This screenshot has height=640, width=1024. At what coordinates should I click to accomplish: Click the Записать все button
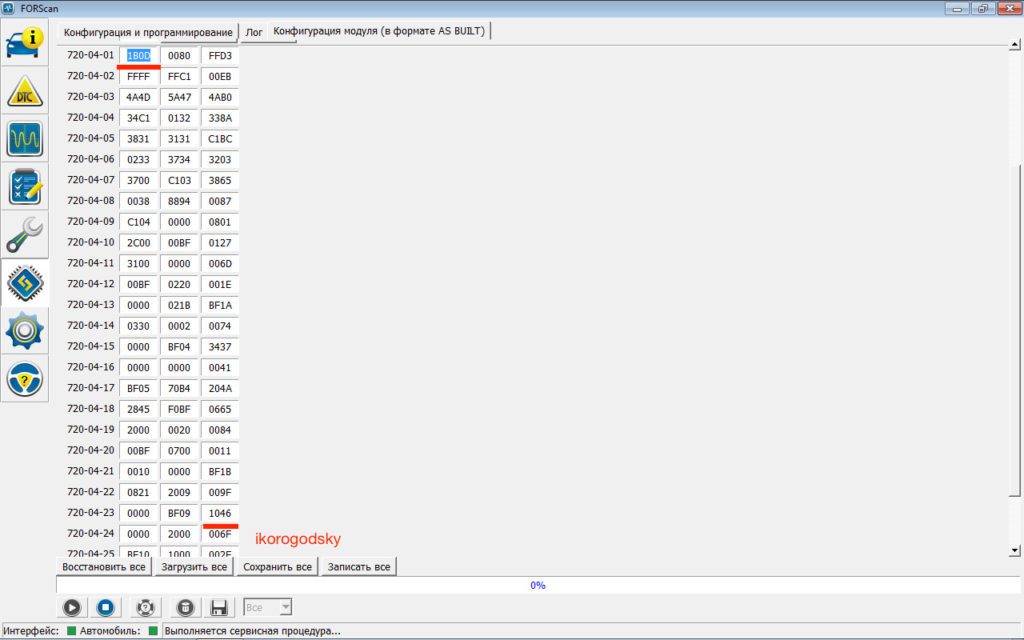359,567
